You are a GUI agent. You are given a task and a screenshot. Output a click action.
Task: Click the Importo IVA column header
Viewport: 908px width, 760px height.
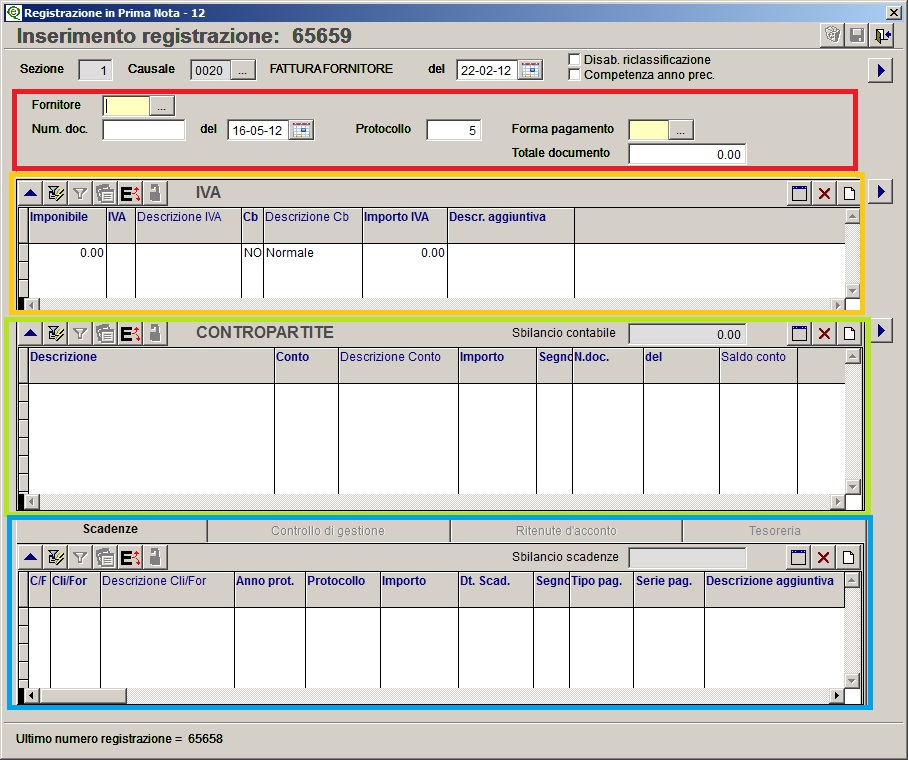[405, 225]
